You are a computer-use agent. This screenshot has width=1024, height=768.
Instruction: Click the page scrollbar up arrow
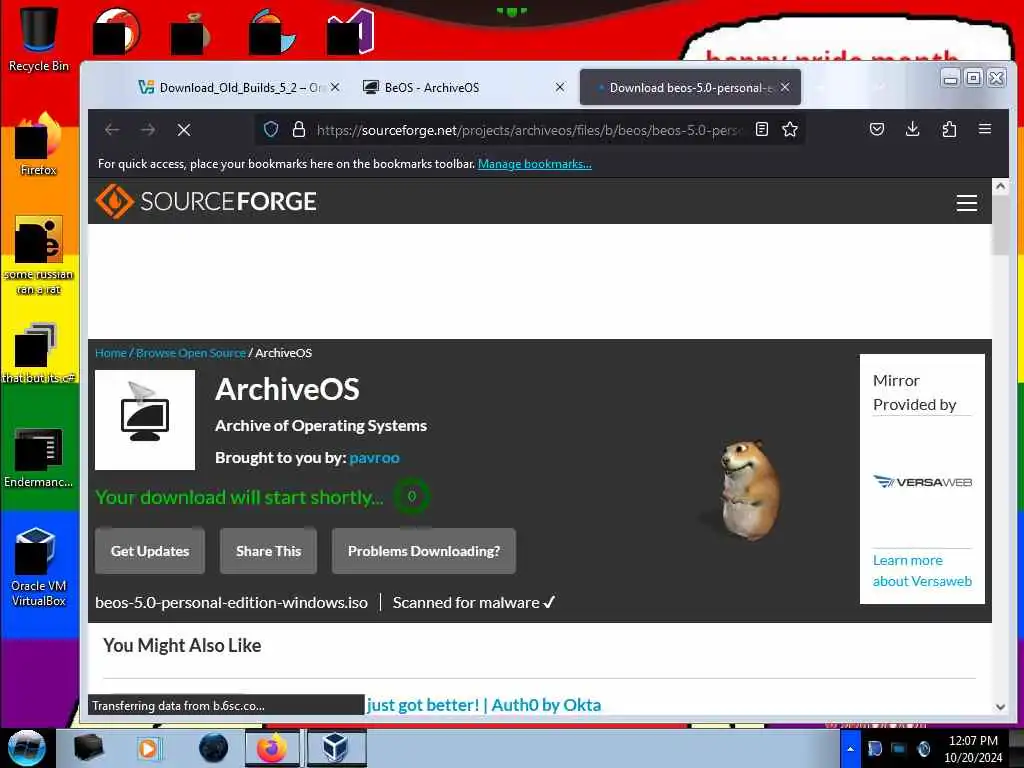tap(1000, 186)
